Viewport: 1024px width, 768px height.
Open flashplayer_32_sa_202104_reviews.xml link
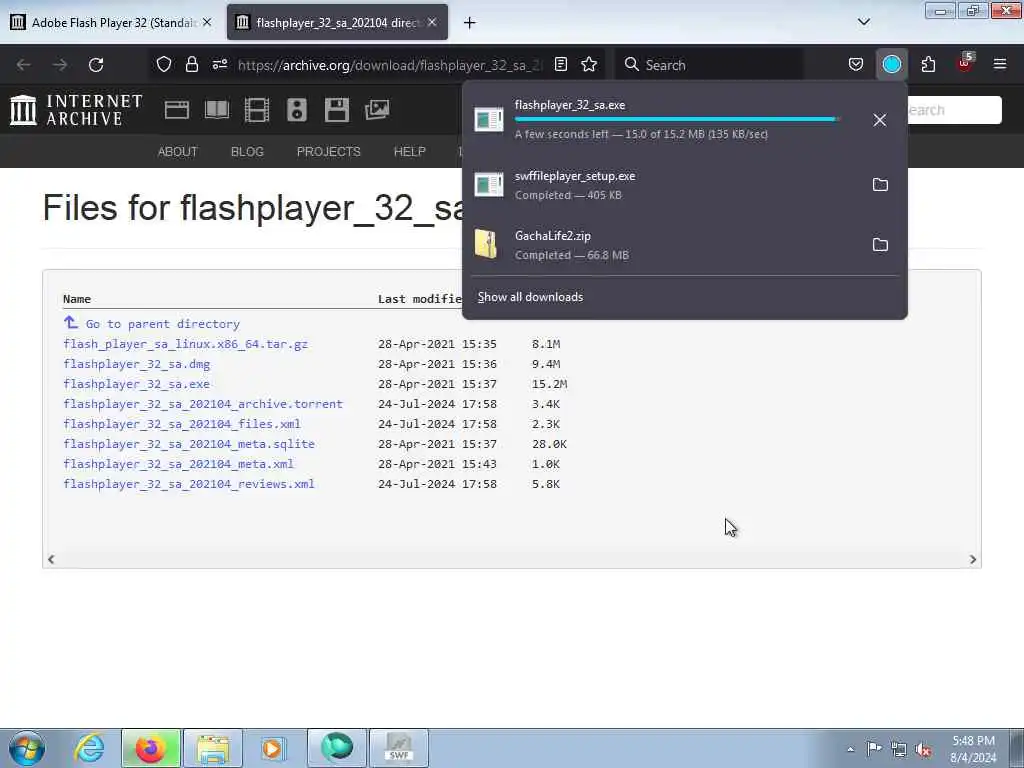(189, 484)
